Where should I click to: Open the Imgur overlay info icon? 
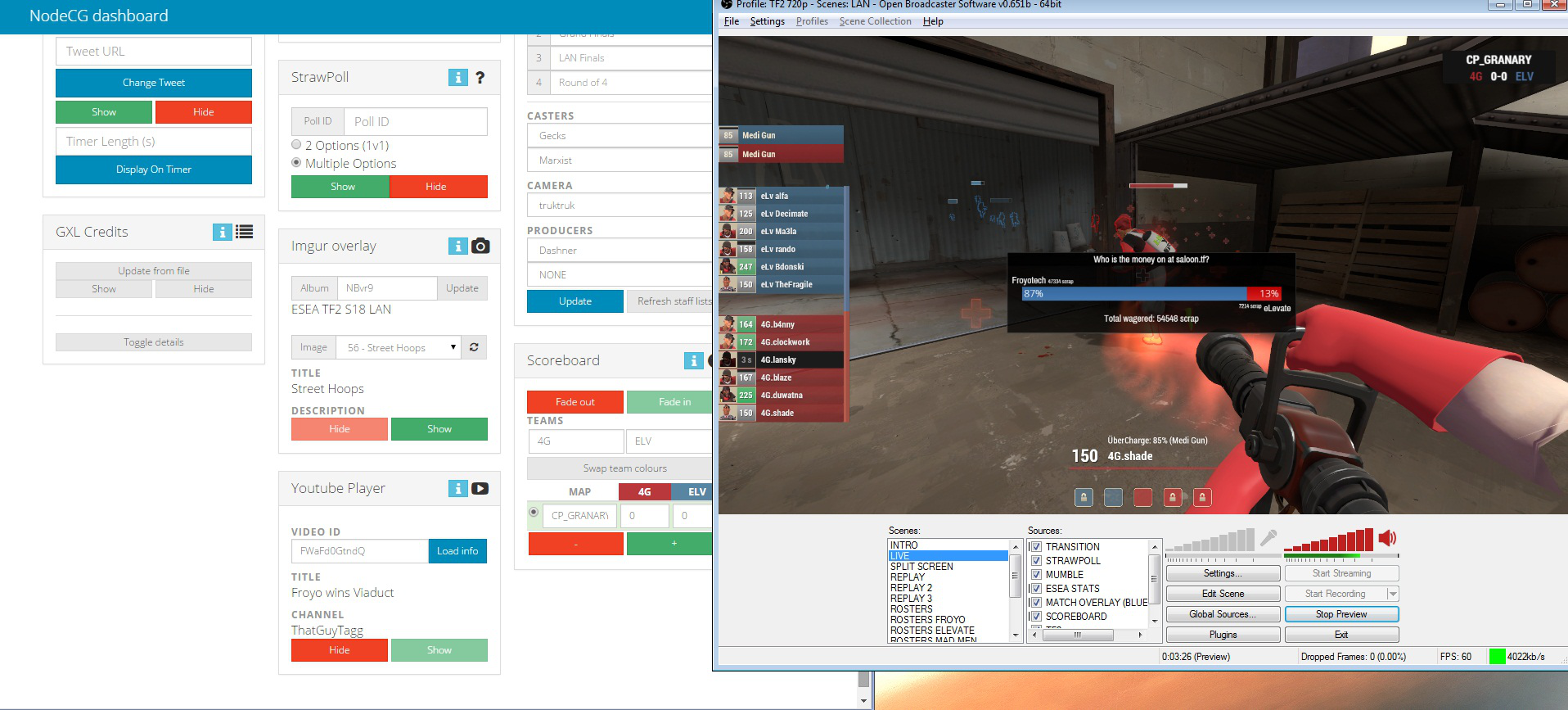(x=458, y=246)
